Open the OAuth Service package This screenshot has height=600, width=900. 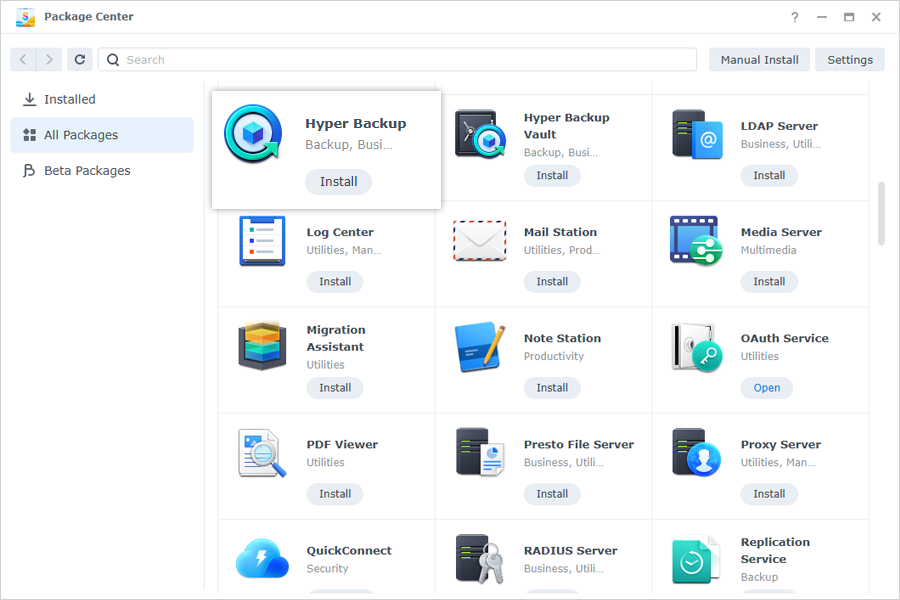767,388
